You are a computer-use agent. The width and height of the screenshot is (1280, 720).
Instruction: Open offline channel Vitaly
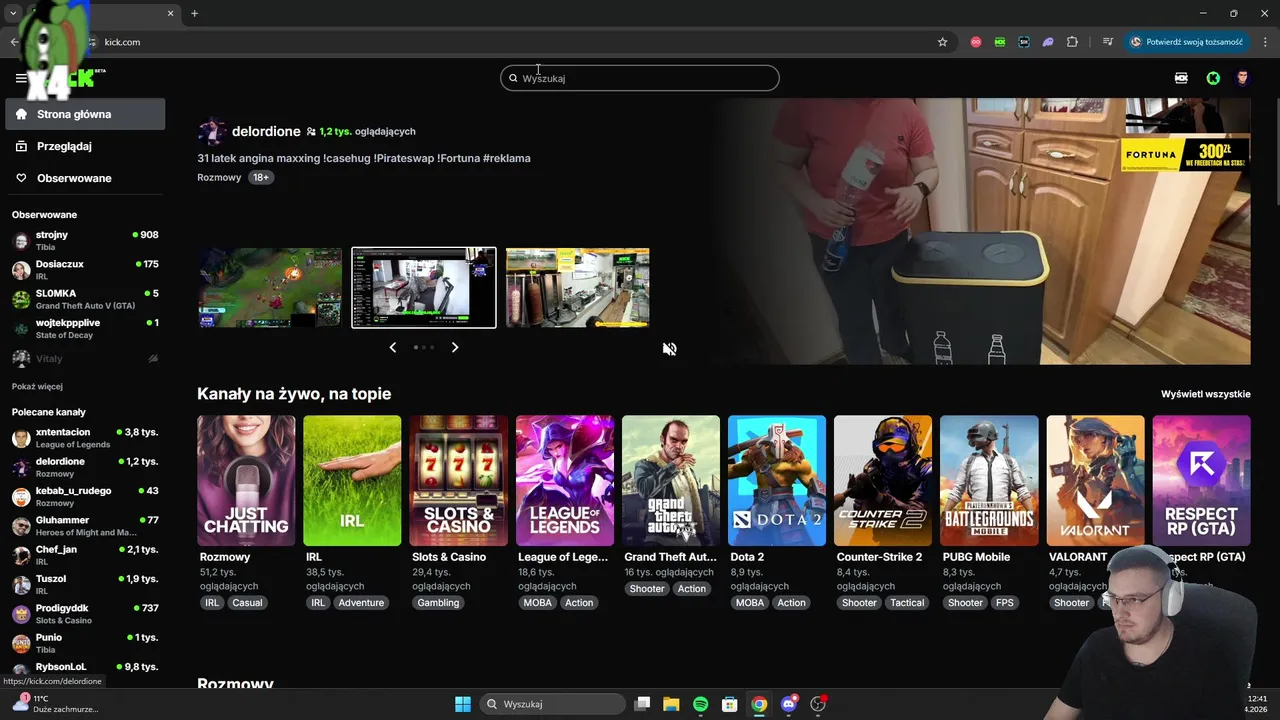[x=85, y=358]
